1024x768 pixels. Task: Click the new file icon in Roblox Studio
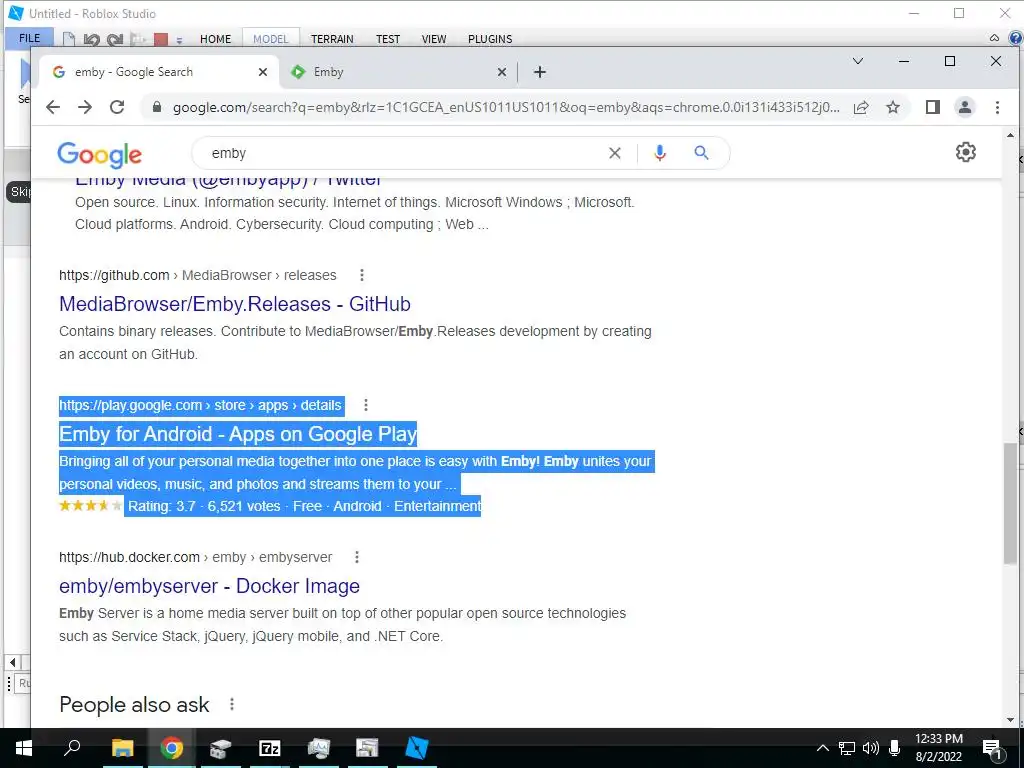point(69,40)
